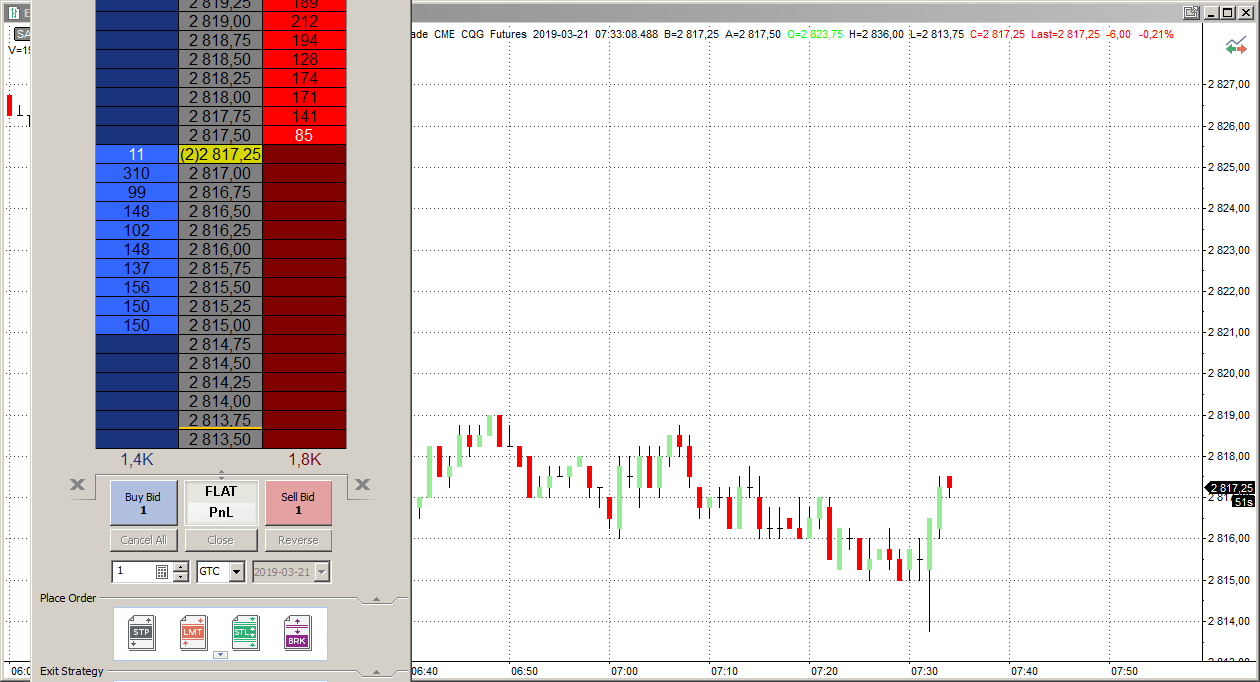
Task: Click ask size 212 at 2 819,00
Action: click(x=305, y=22)
